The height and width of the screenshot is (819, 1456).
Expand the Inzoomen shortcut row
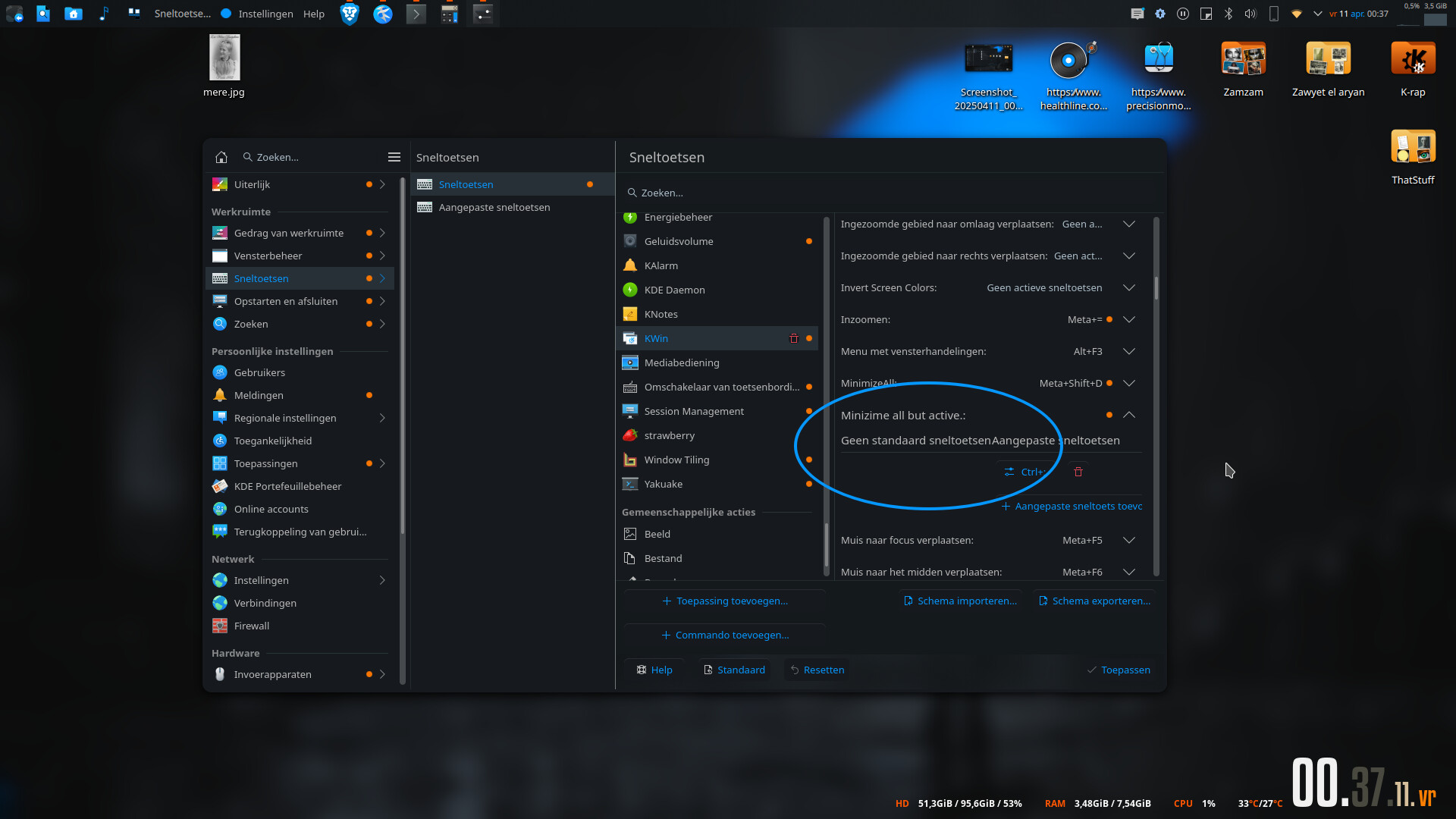[x=1129, y=319]
